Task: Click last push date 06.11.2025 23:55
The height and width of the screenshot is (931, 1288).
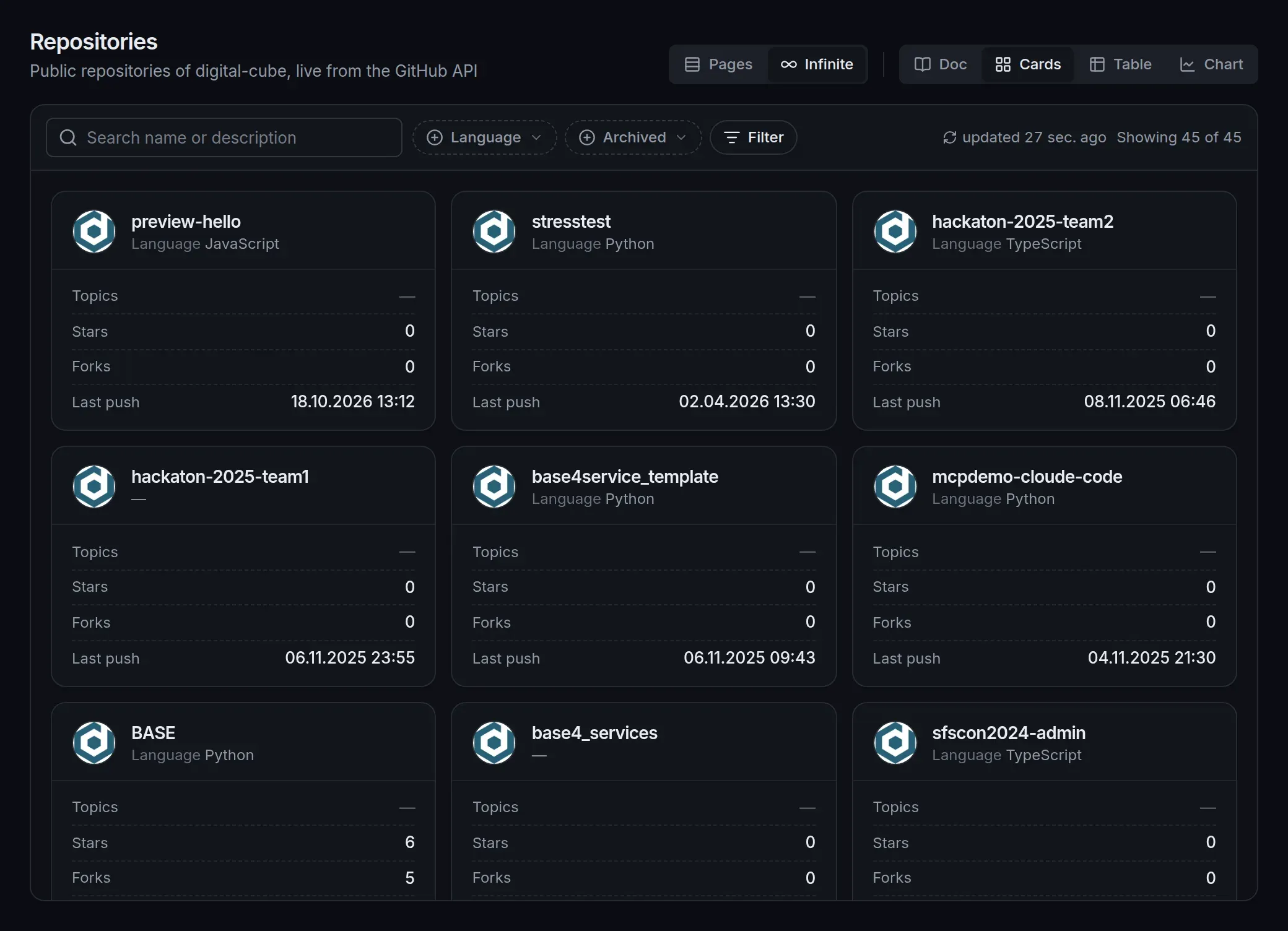Action: pos(350,657)
